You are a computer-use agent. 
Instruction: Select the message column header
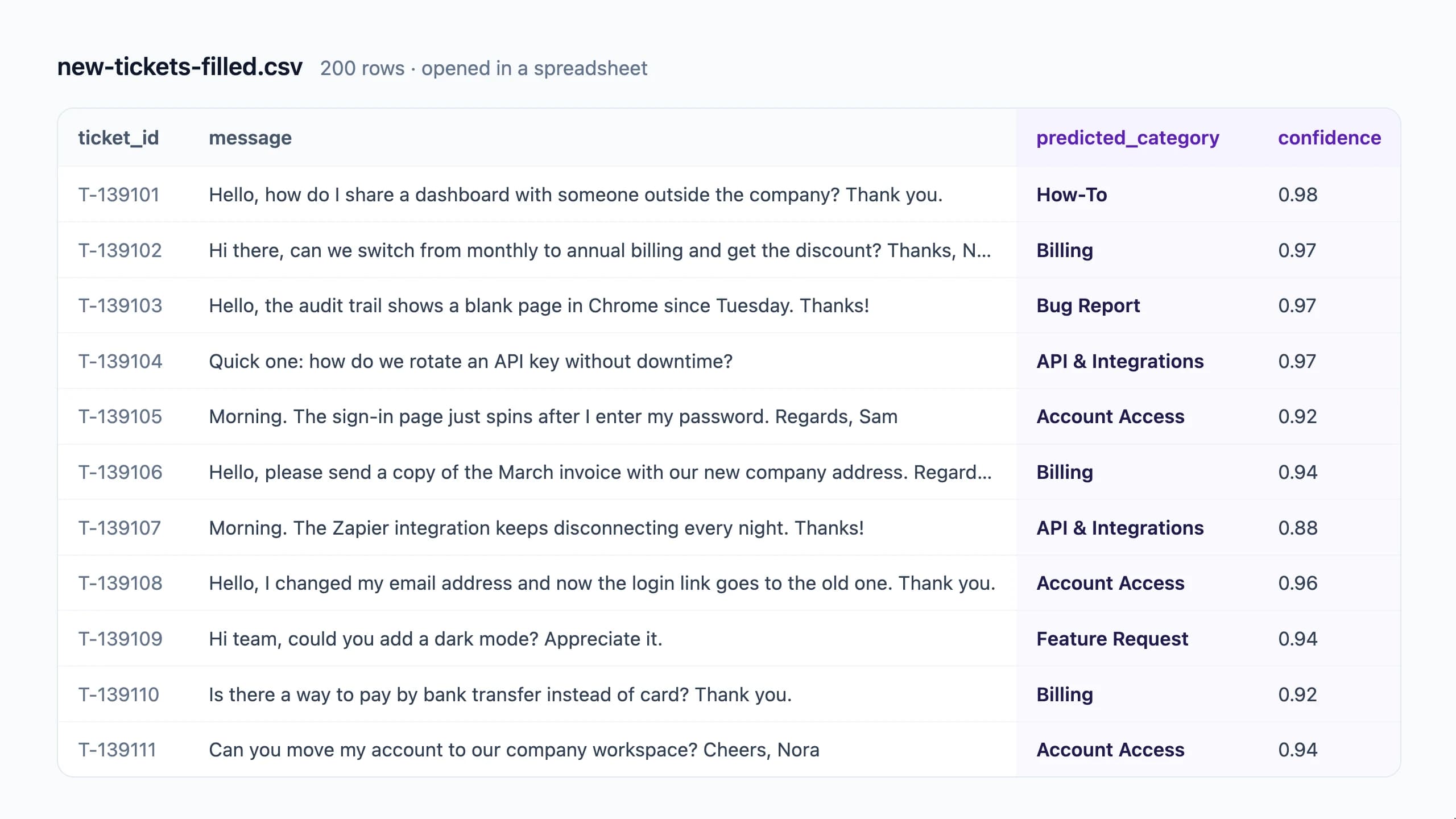click(x=250, y=138)
